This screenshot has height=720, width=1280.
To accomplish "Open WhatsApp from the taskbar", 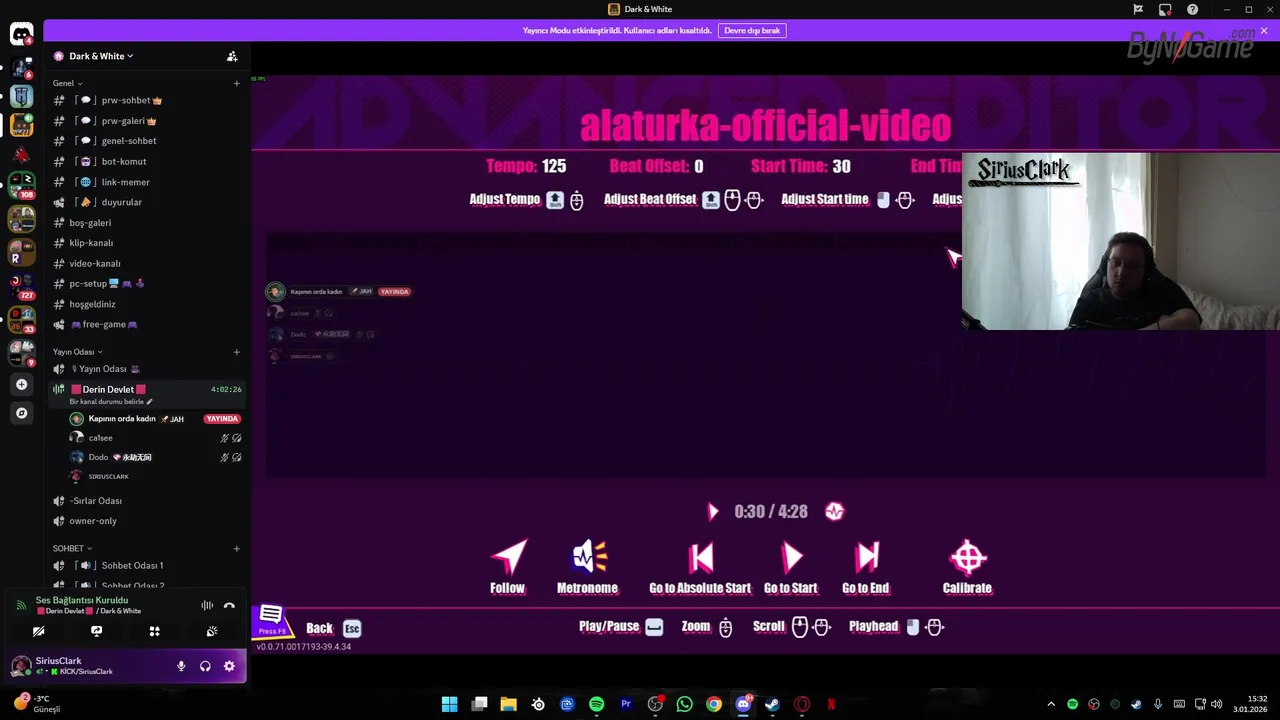I will click(684, 704).
